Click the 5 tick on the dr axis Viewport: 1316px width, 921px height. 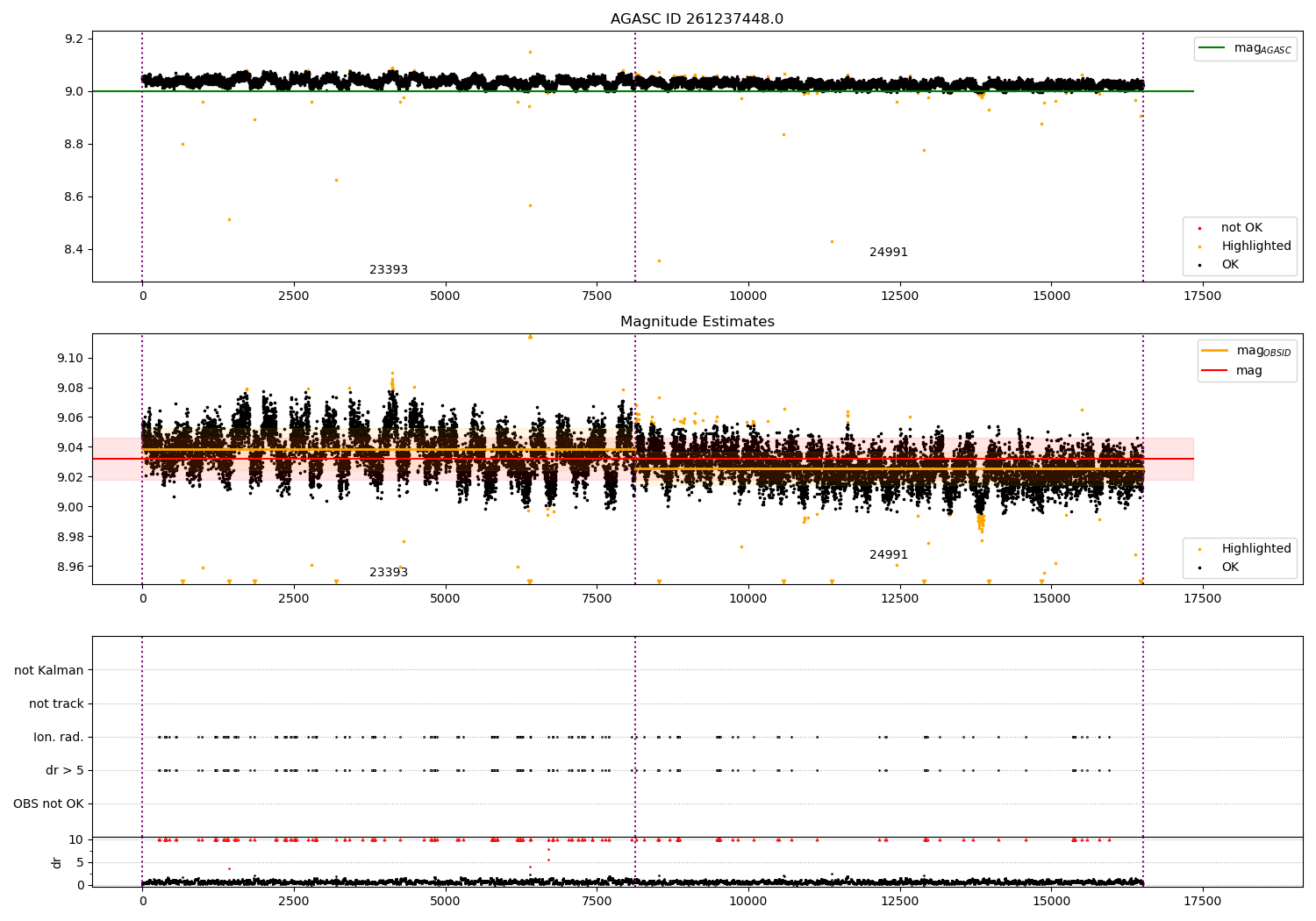click(x=80, y=863)
